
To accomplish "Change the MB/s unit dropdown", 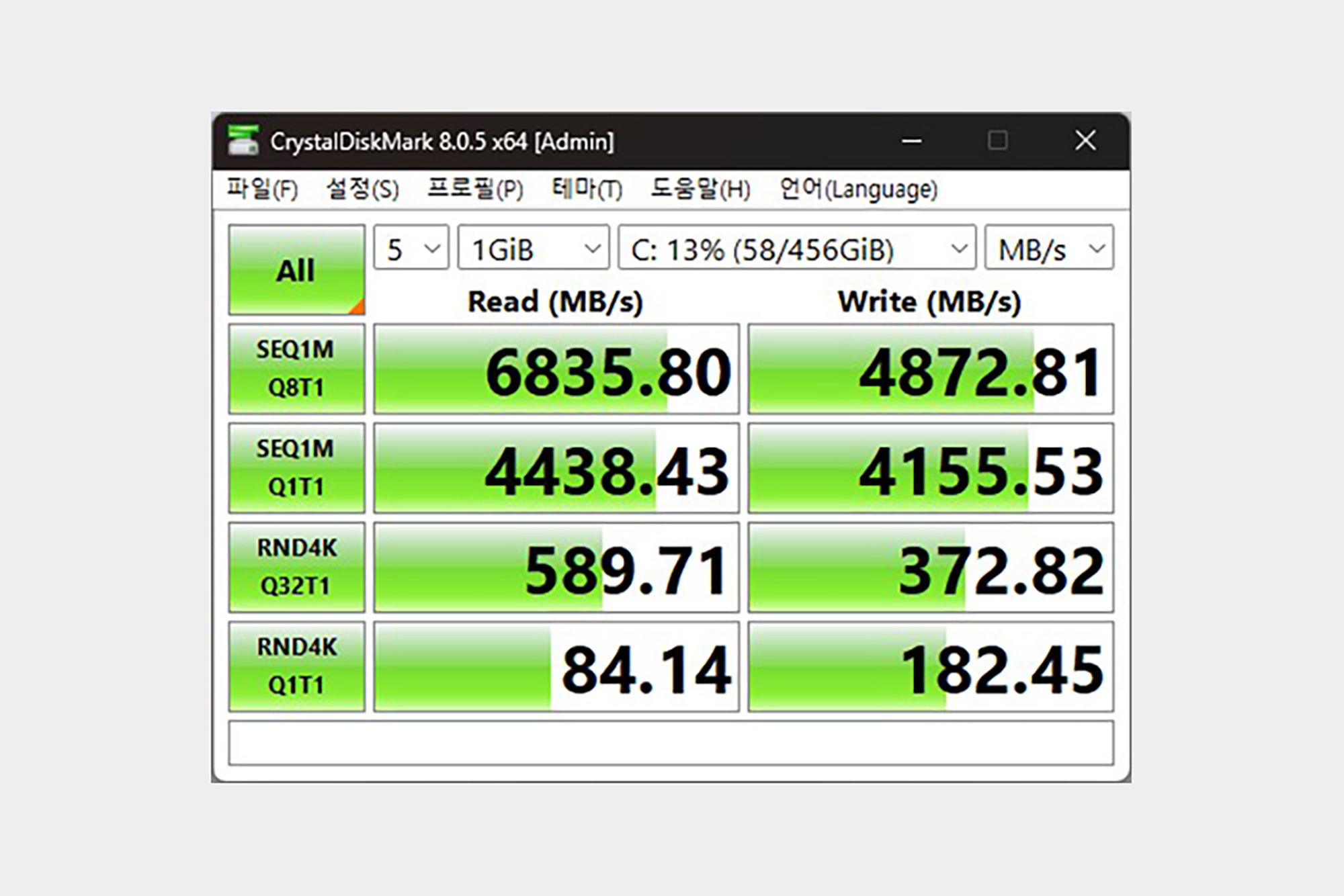I will 1048,249.
